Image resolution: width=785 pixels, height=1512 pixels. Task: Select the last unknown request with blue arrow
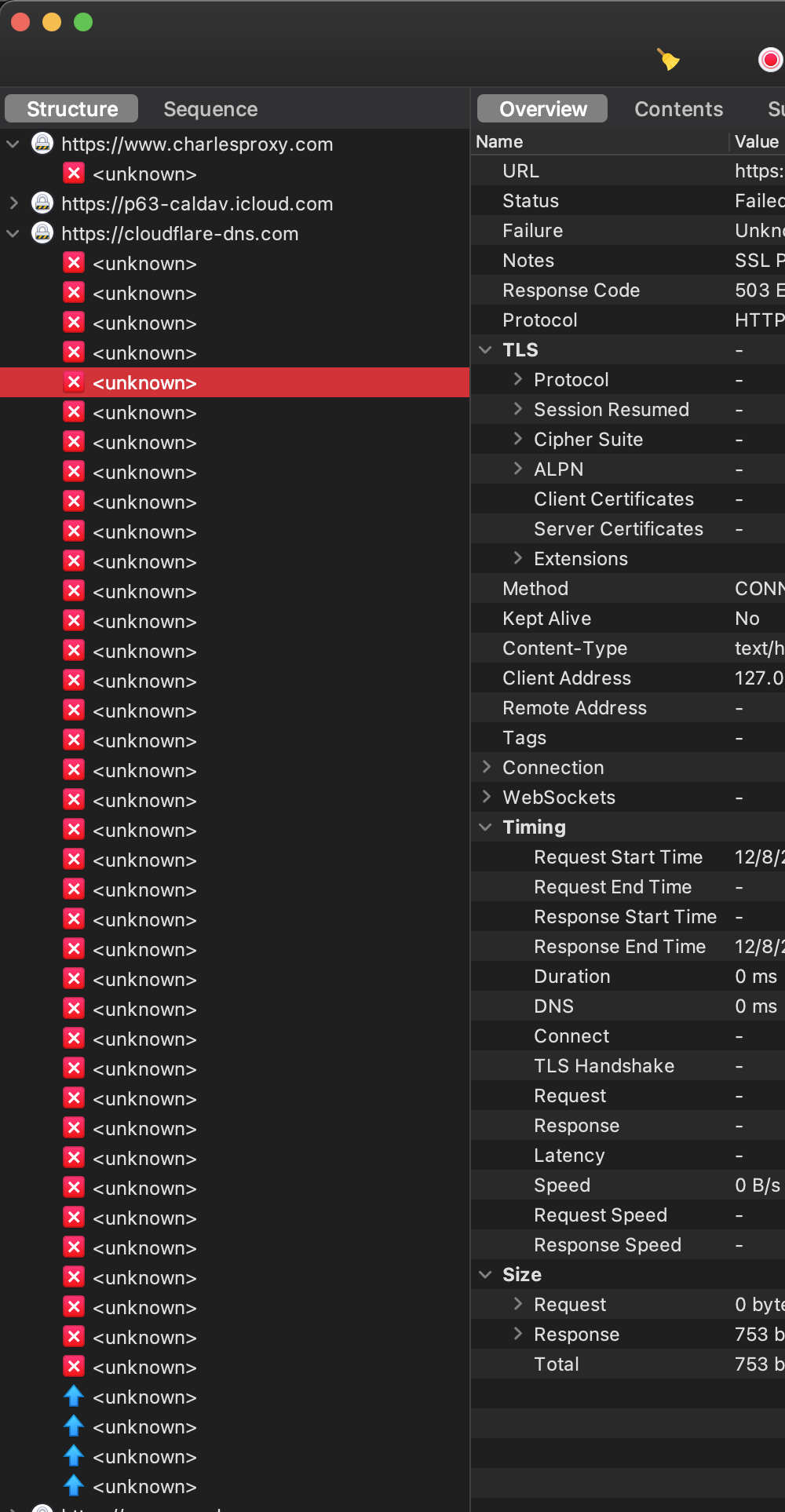coord(235,1486)
